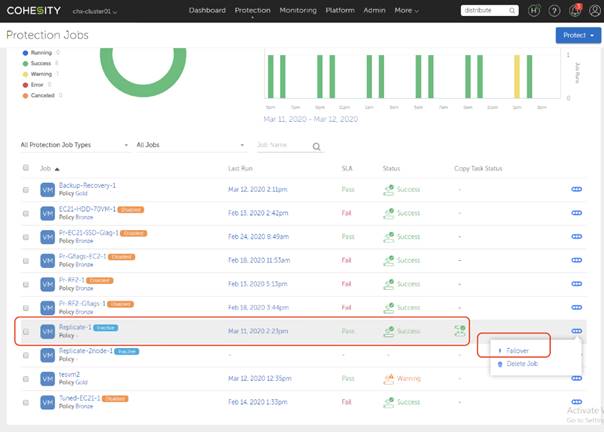Check the Pr-EC21-SSD-Gflag-1 row checkbox
The height and width of the screenshot is (432, 604).
[x=26, y=237]
